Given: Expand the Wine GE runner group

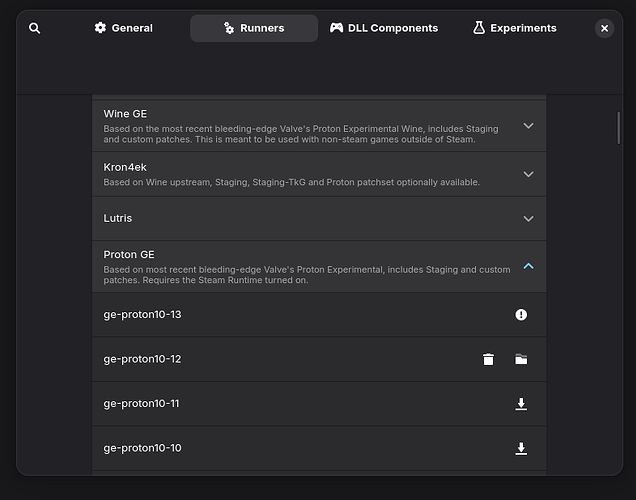Looking at the screenshot, I should (528, 126).
